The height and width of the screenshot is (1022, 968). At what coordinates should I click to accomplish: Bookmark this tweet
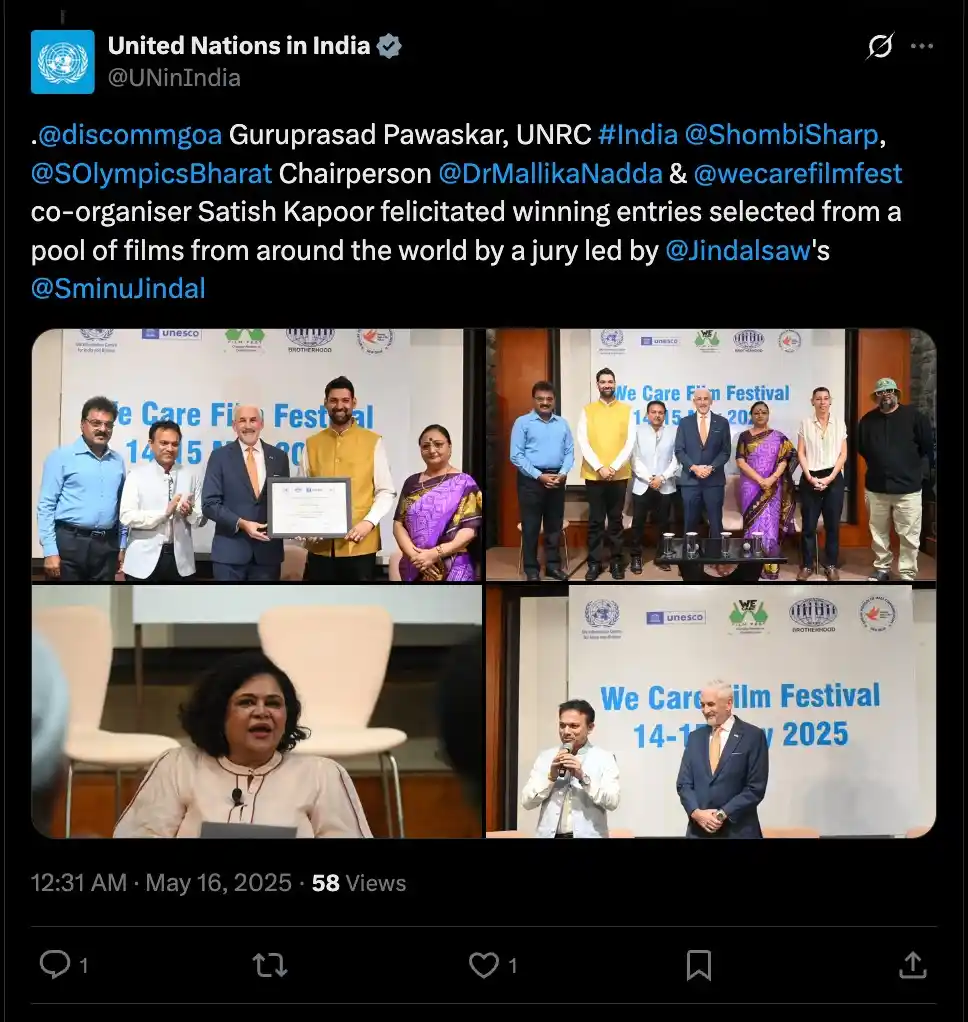(x=699, y=965)
